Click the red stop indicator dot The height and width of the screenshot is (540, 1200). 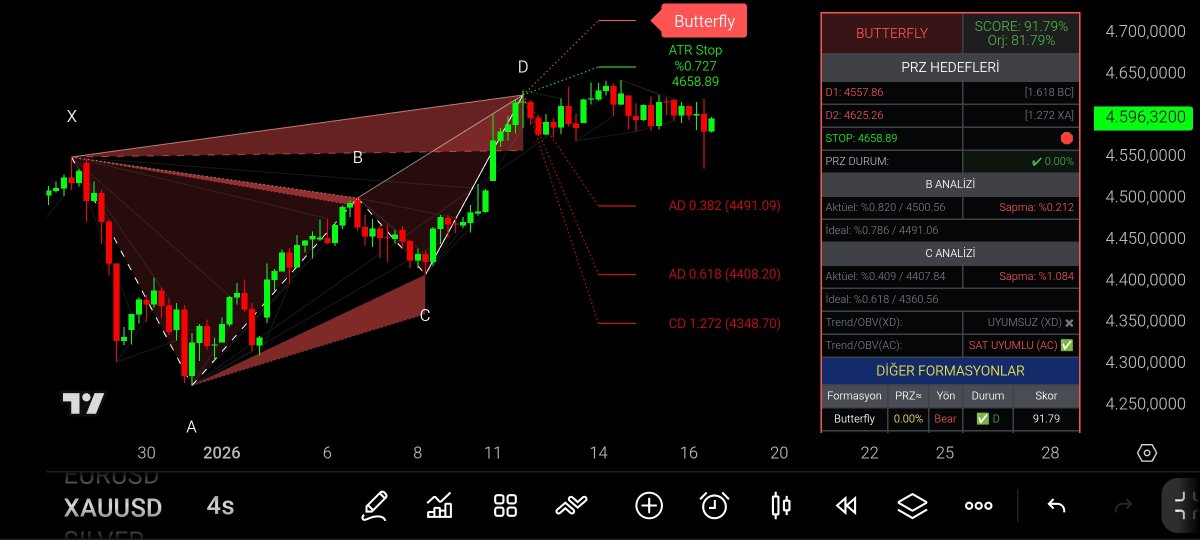click(1066, 138)
